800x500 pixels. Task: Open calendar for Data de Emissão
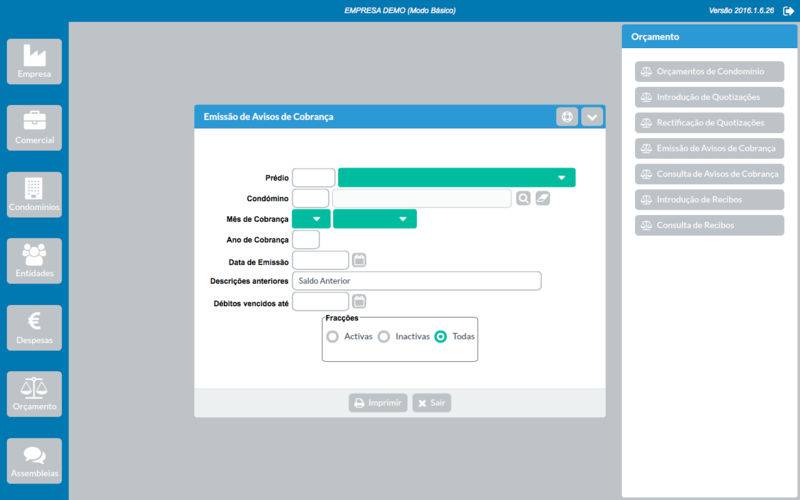(x=359, y=260)
